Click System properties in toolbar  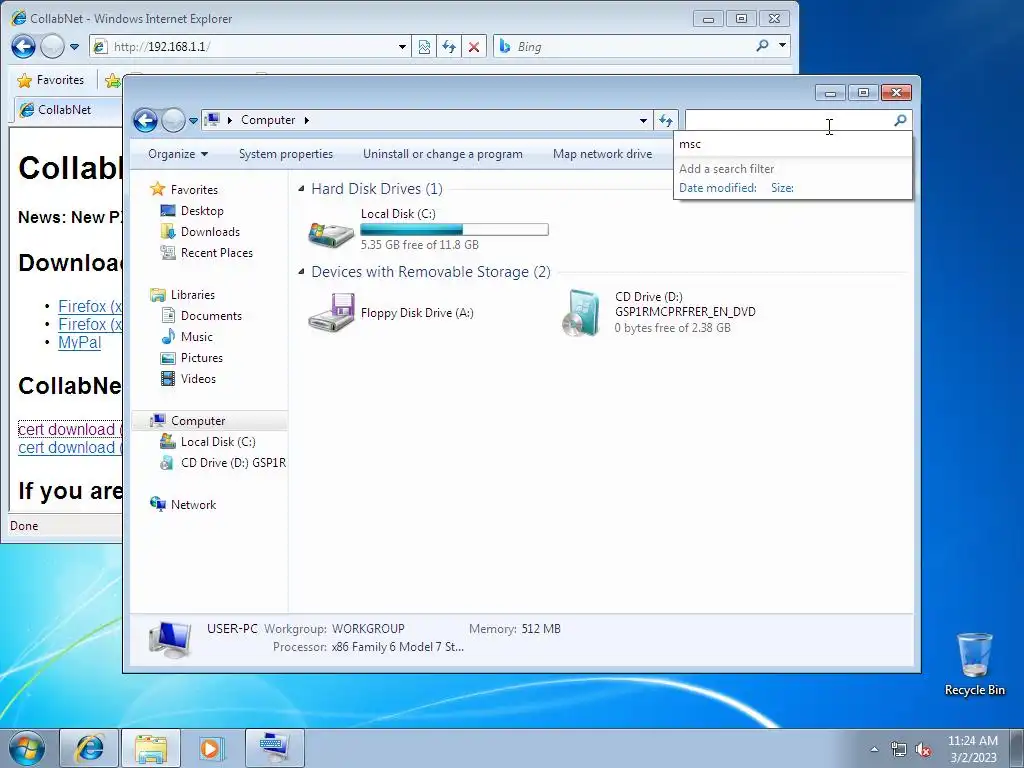tap(285, 154)
